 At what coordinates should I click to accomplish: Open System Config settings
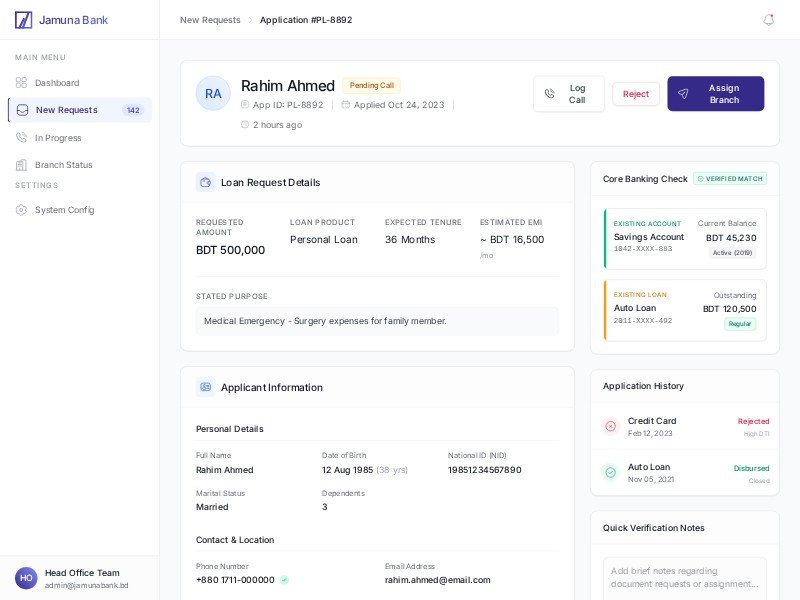(x=64, y=210)
